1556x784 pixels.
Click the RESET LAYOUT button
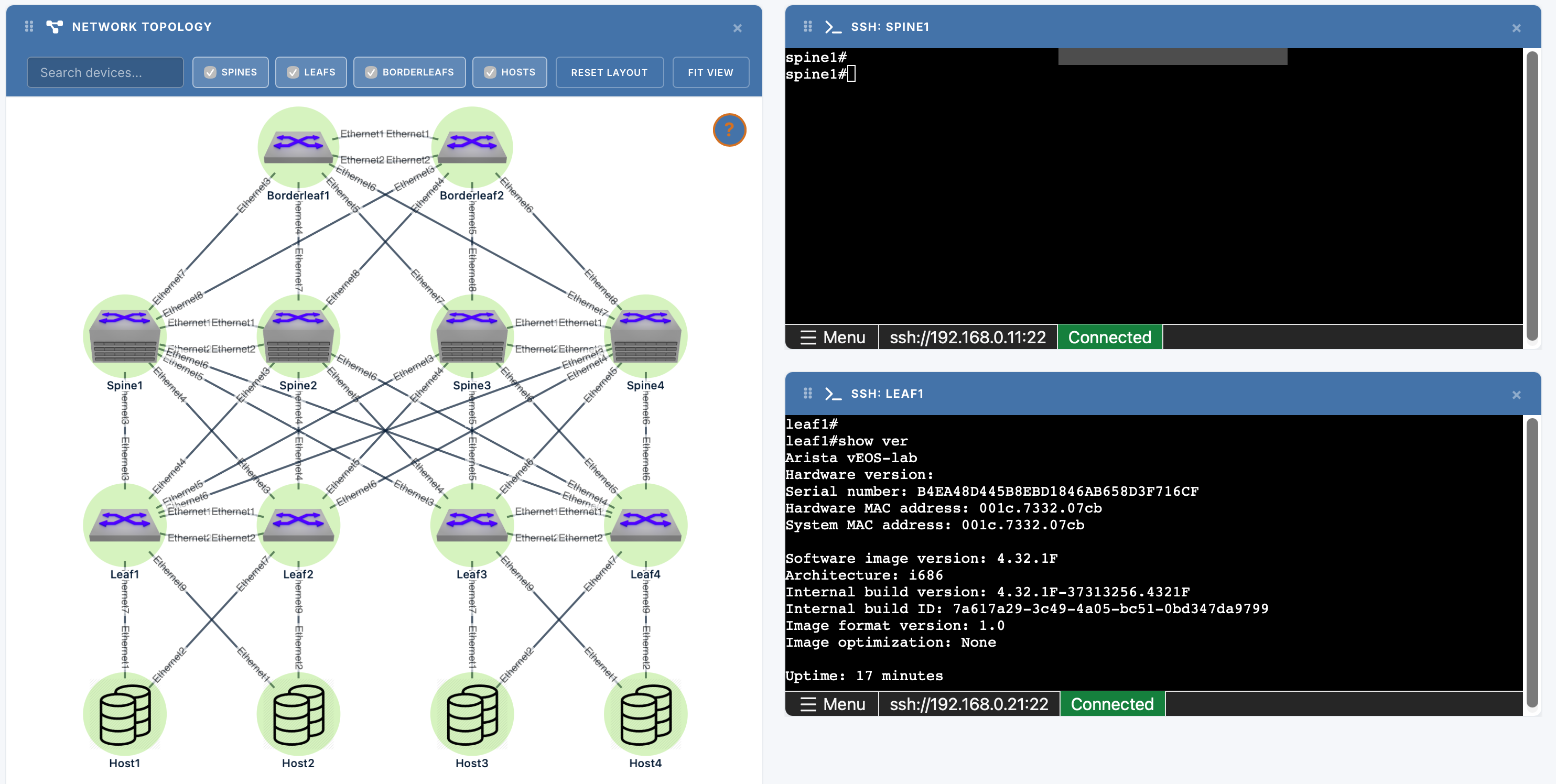(610, 72)
